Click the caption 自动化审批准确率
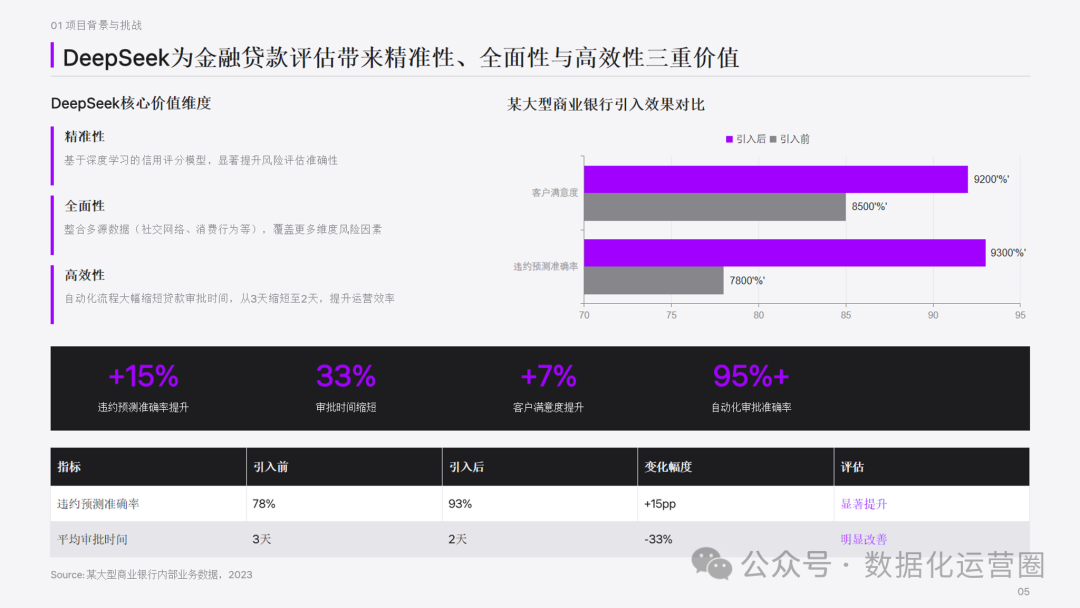The height and width of the screenshot is (608, 1080). point(751,408)
